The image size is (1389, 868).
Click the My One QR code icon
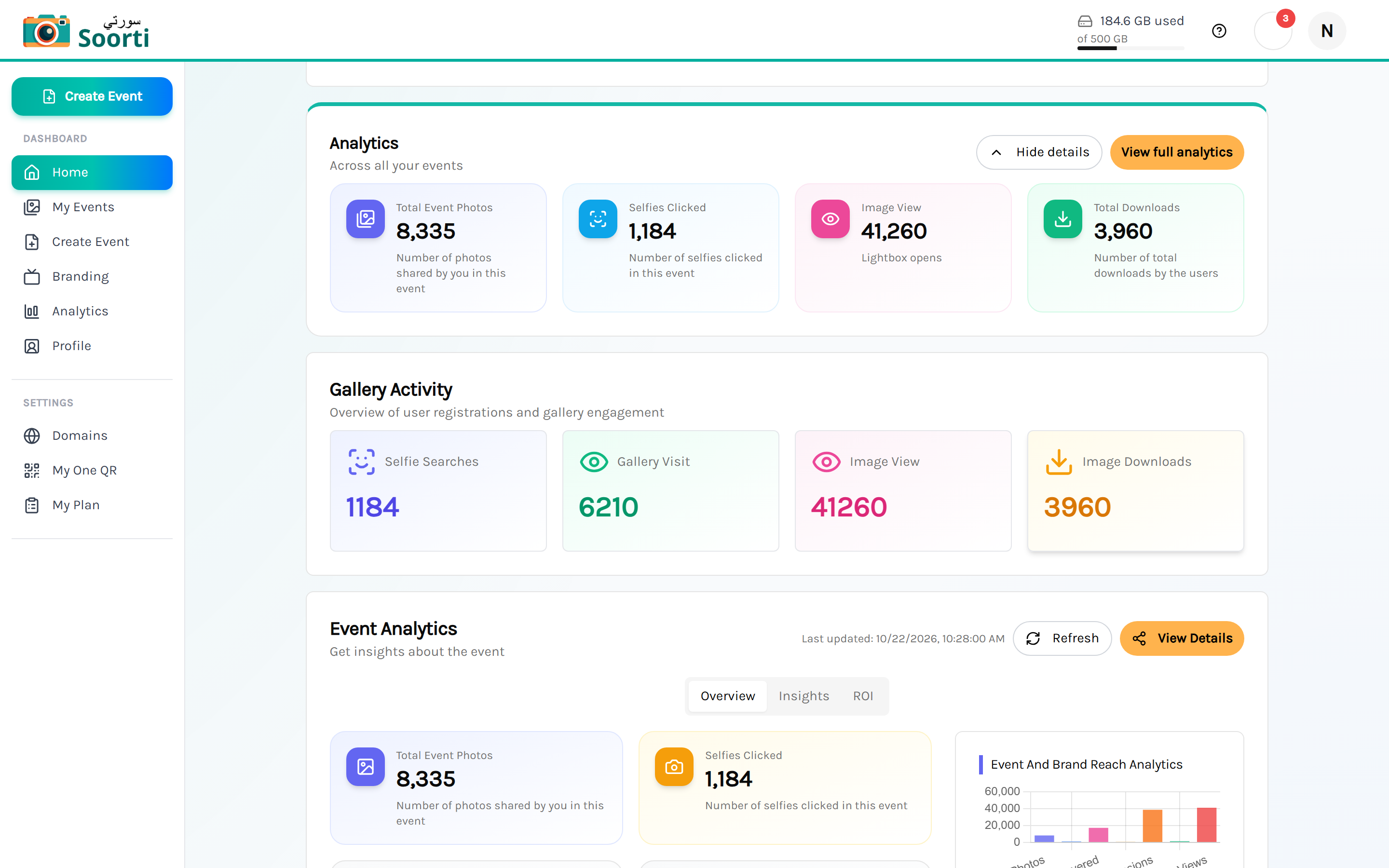[x=31, y=471]
